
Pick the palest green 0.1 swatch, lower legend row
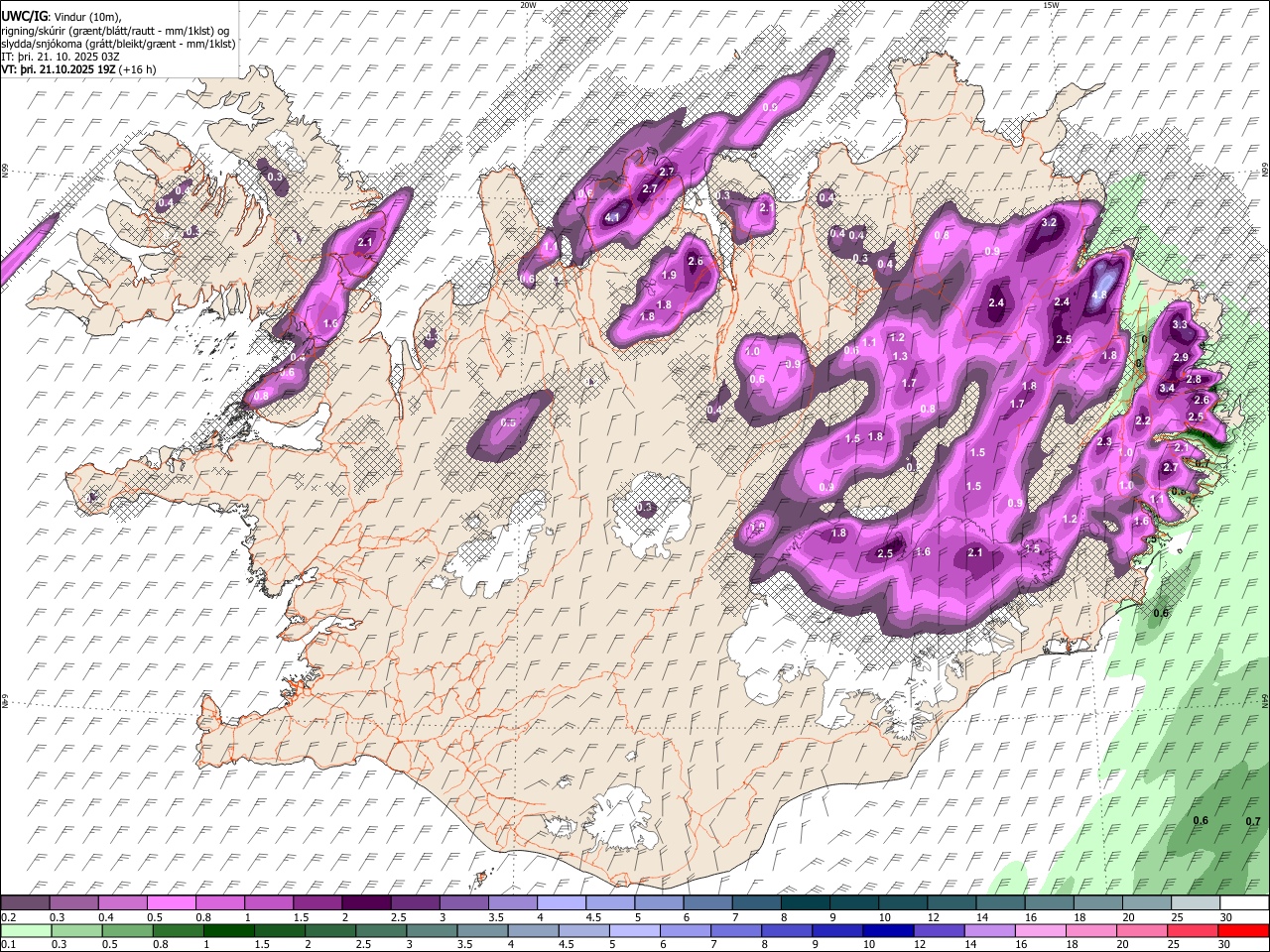click(26, 930)
